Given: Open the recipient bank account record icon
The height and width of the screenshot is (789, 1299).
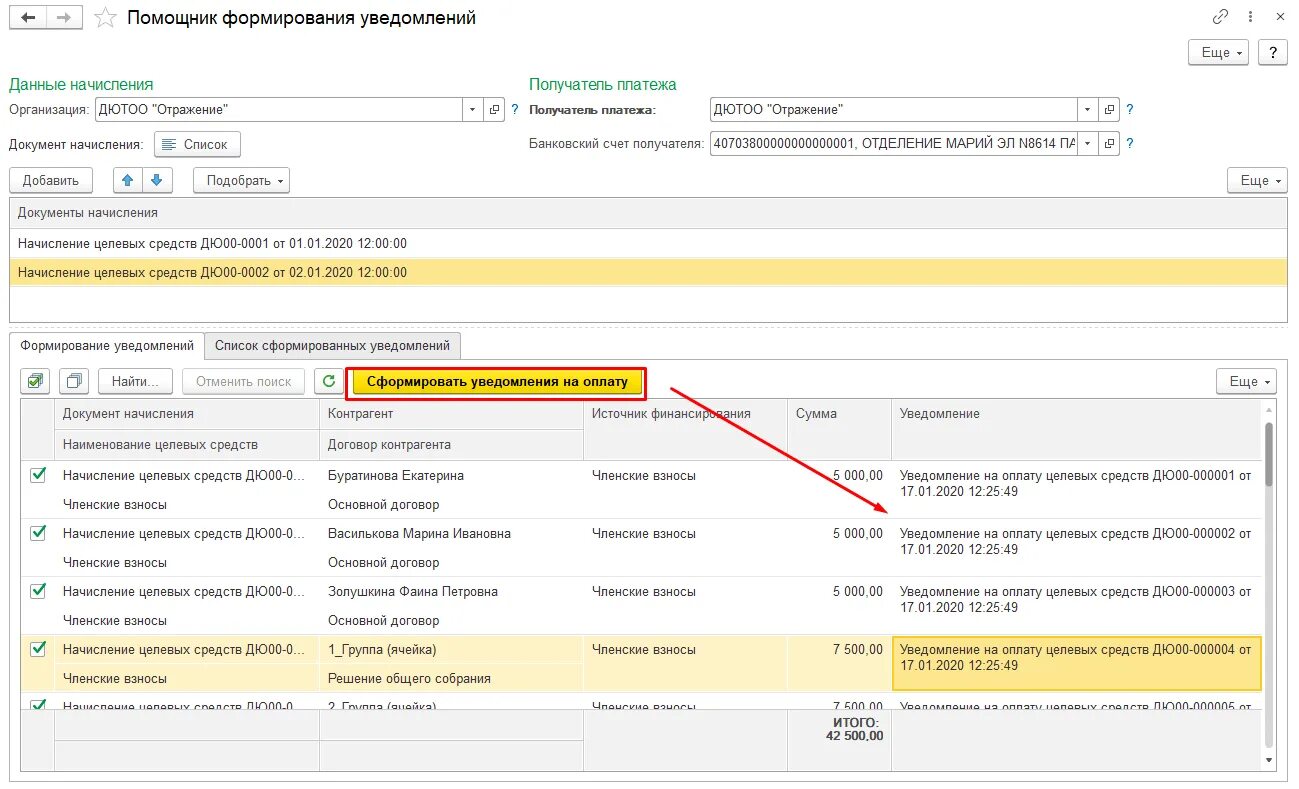Looking at the screenshot, I should pyautogui.click(x=1109, y=144).
